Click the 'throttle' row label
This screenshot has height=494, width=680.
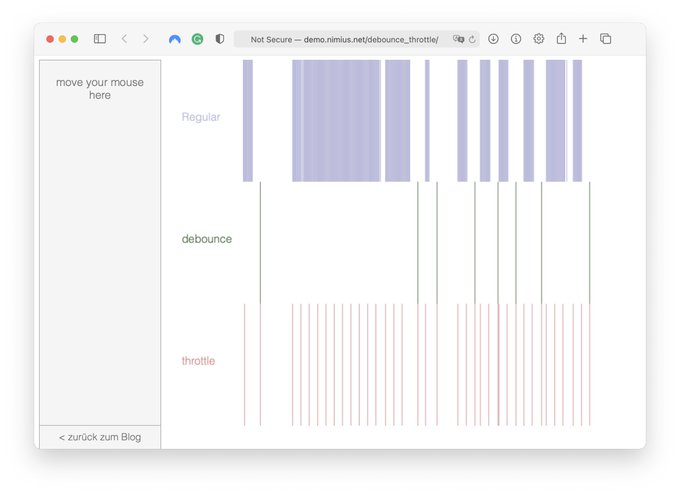point(198,361)
